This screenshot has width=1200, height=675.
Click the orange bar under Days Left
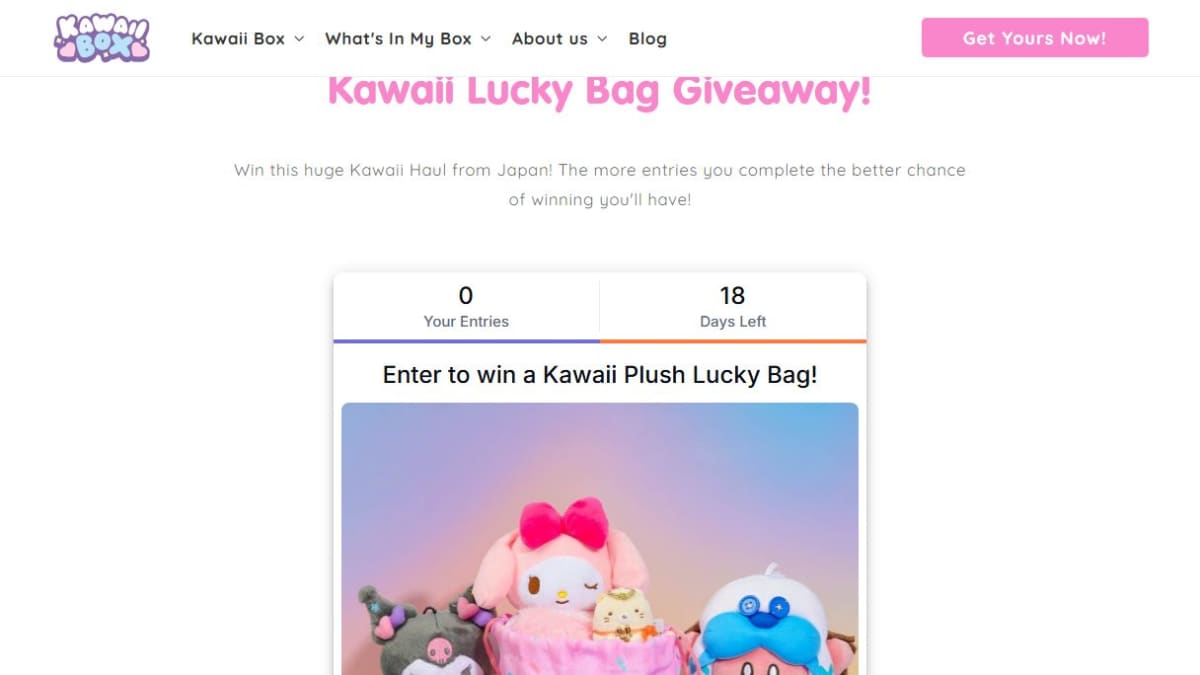point(733,341)
